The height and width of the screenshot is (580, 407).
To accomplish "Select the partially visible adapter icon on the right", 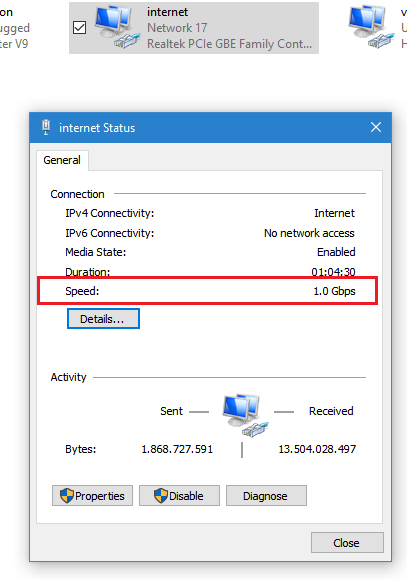I will pyautogui.click(x=371, y=28).
